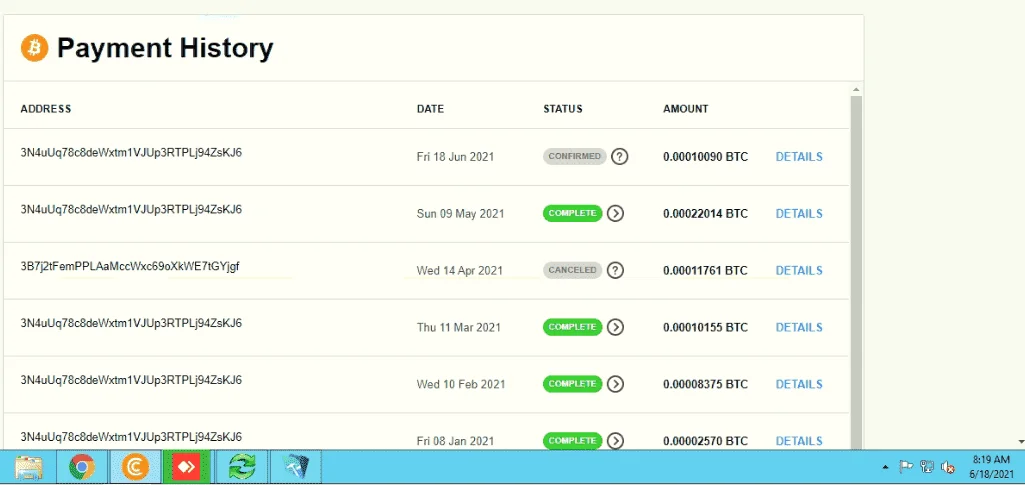This screenshot has width=1025, height=485.
Task: Open the arrow icon for the 09 May 2021 payment
Action: tap(615, 214)
